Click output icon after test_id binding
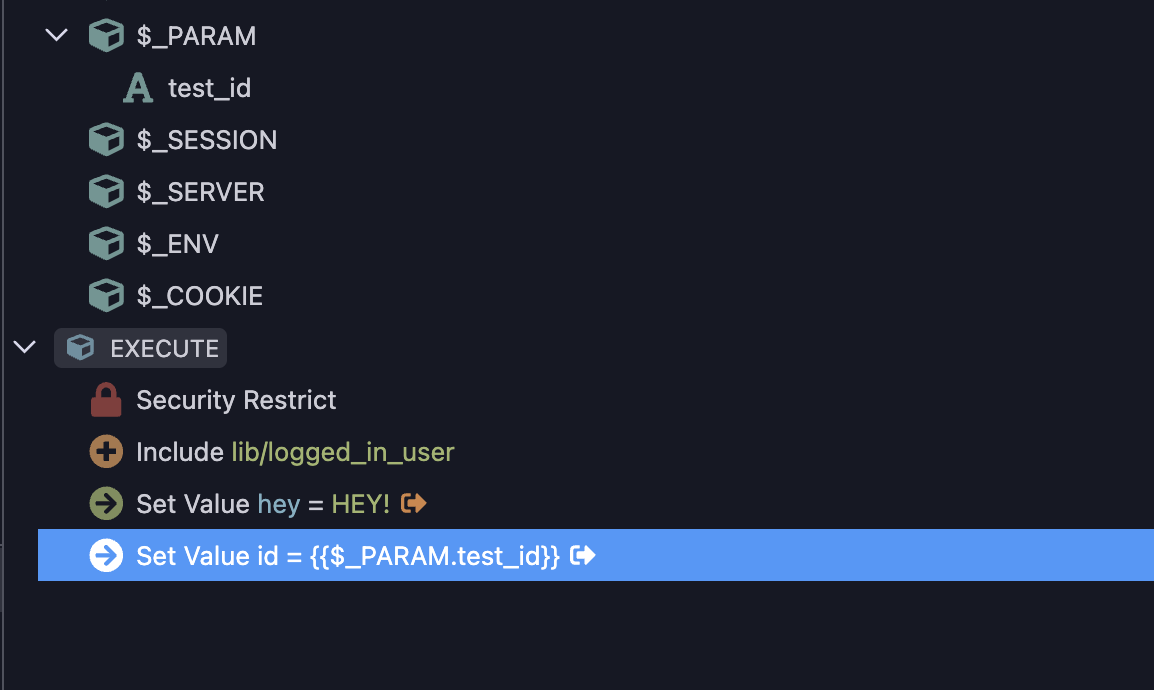This screenshot has width=1154, height=690. click(583, 555)
